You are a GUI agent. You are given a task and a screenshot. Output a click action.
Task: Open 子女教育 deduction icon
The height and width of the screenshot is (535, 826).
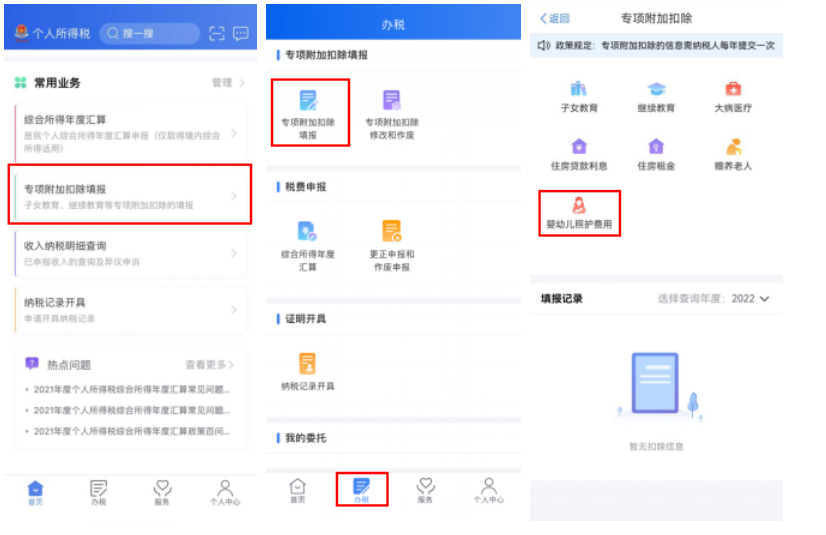pyautogui.click(x=579, y=95)
